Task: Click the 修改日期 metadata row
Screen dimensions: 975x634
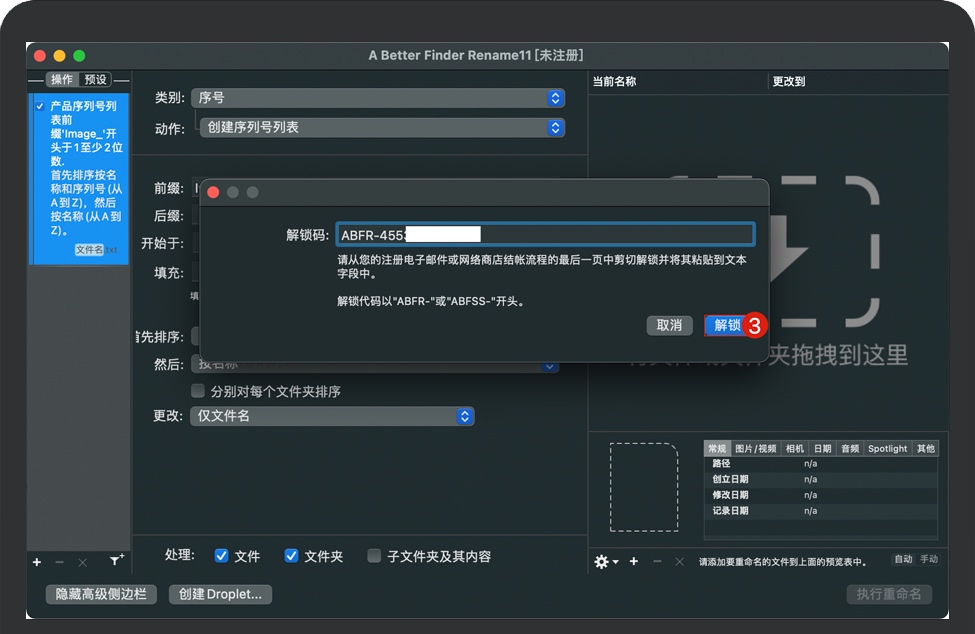Action: pos(821,495)
